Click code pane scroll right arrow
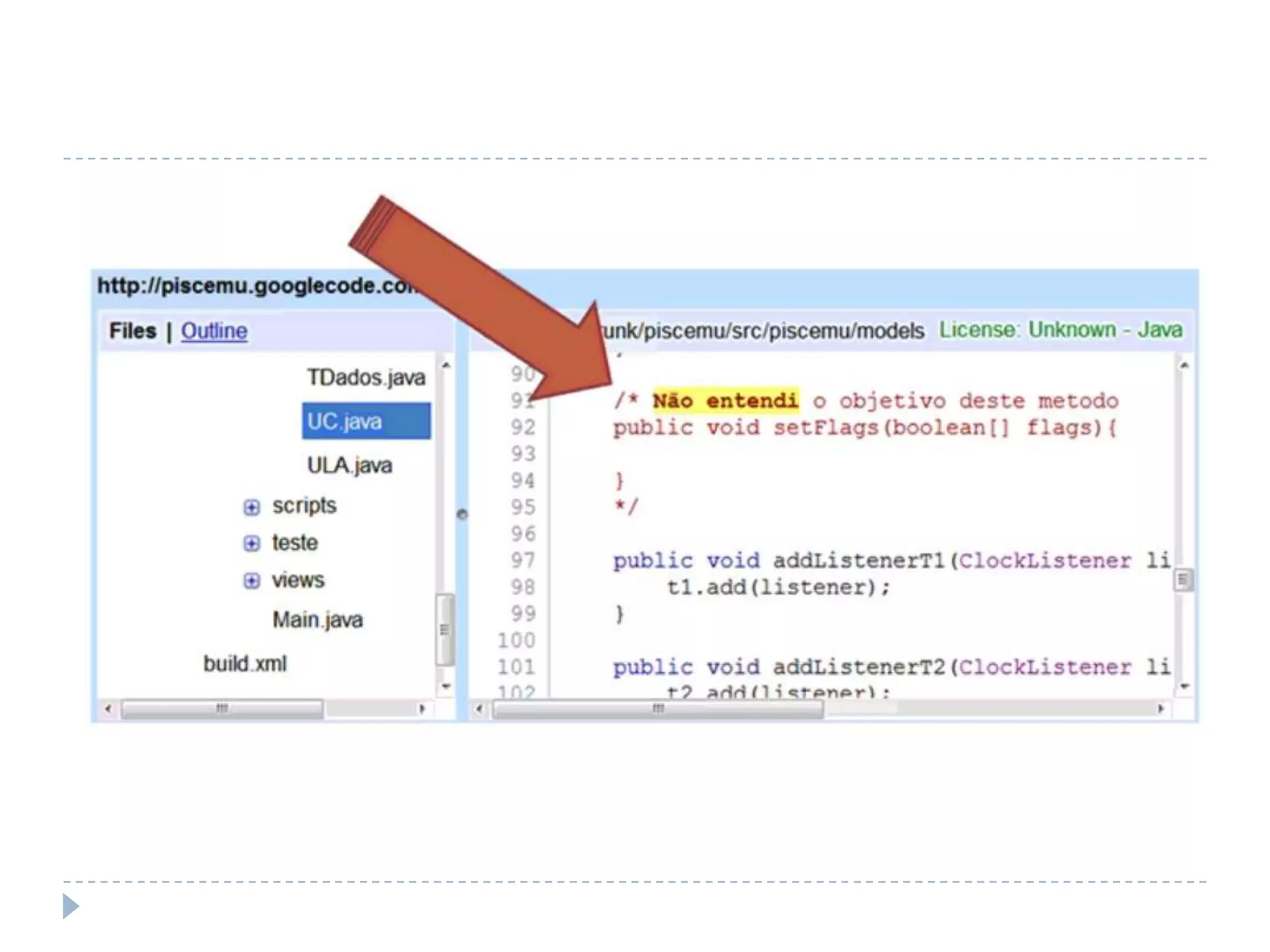Viewport: 1270px width, 952px height. (1161, 708)
